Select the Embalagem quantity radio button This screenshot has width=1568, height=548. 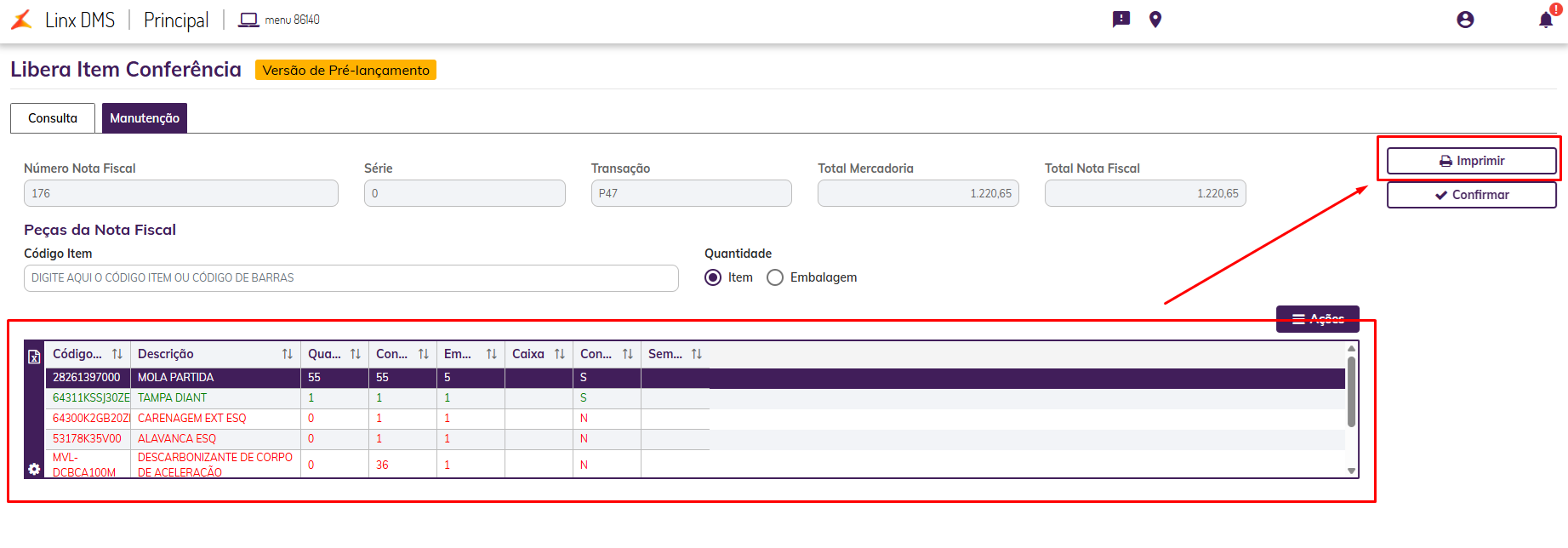coord(775,277)
